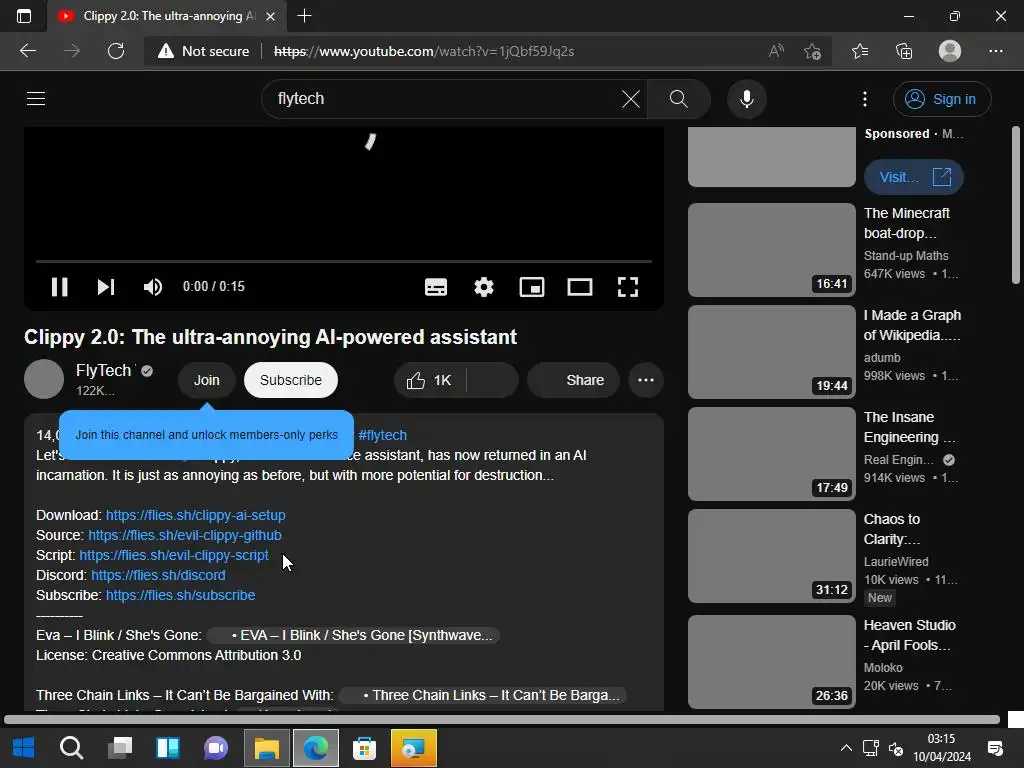Open Windows taskbar search
Screen dimensions: 1024x768
[x=71, y=748]
